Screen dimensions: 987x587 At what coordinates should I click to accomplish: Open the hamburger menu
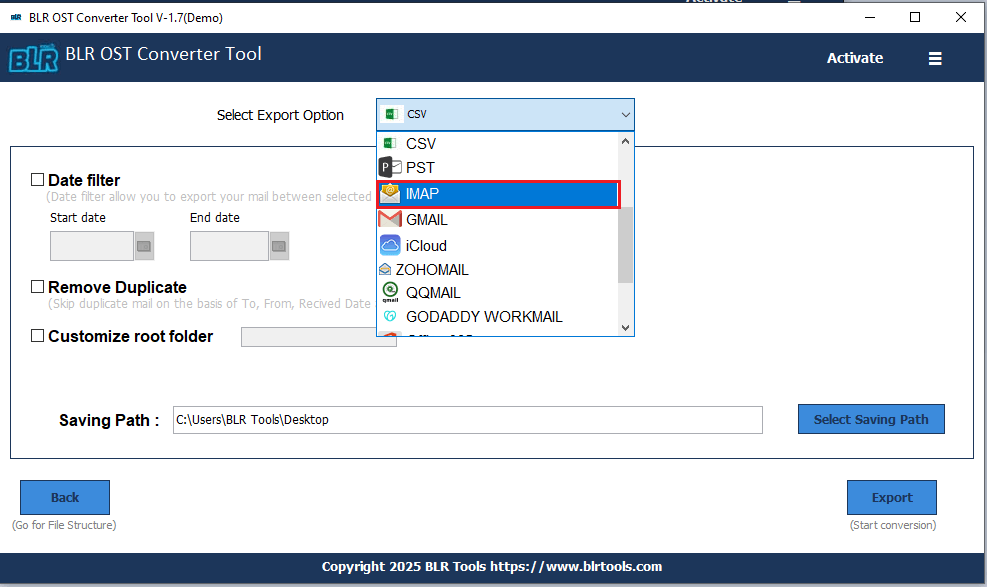coord(935,58)
